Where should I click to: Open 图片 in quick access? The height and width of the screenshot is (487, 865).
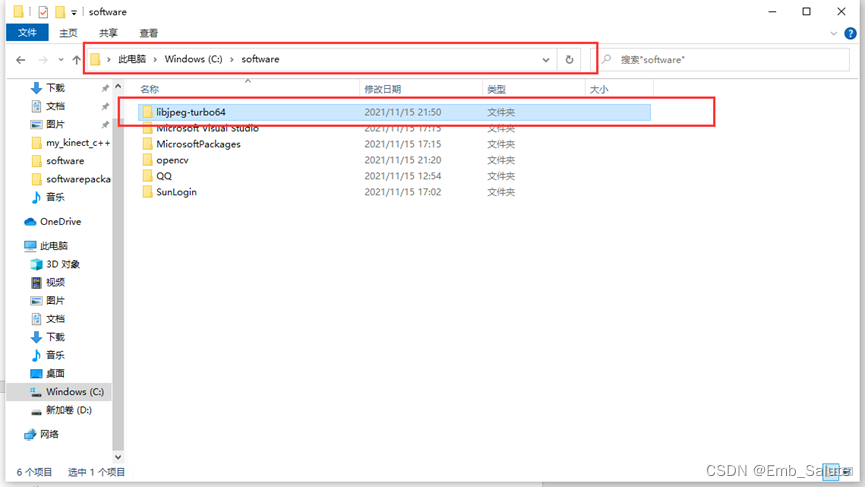55,124
